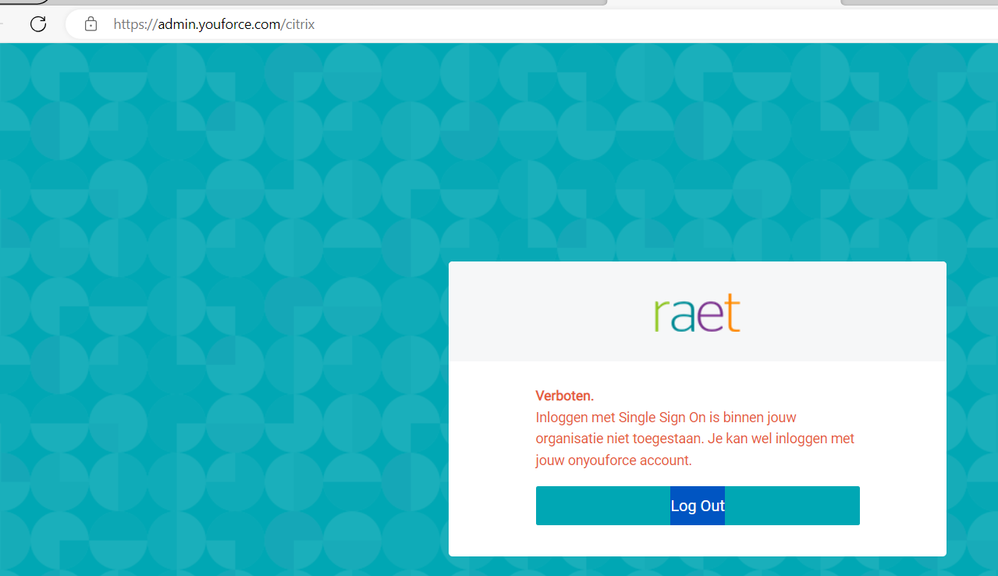Click the browser reload icon
This screenshot has height=576, width=998.
point(38,24)
